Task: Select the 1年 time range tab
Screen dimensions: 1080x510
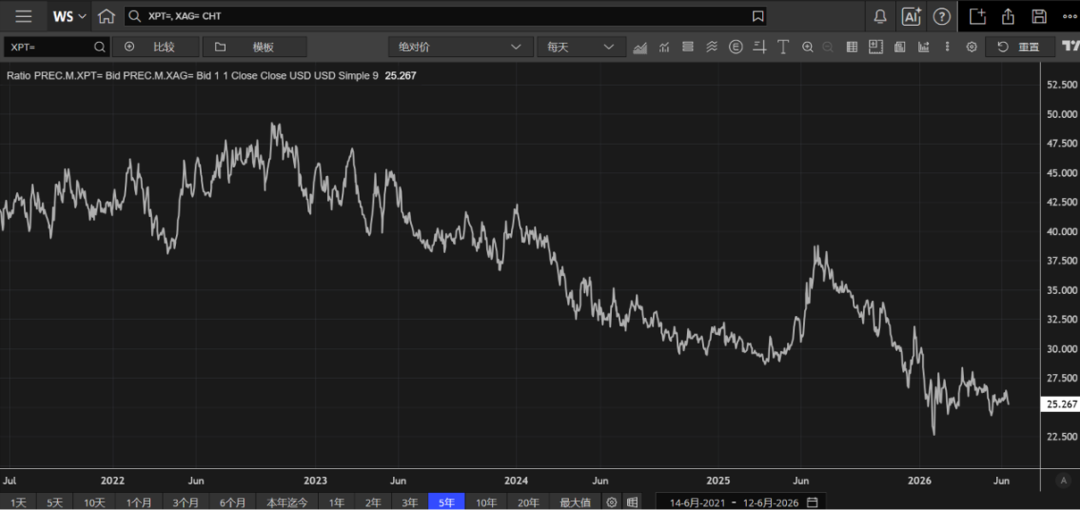Action: [337, 502]
